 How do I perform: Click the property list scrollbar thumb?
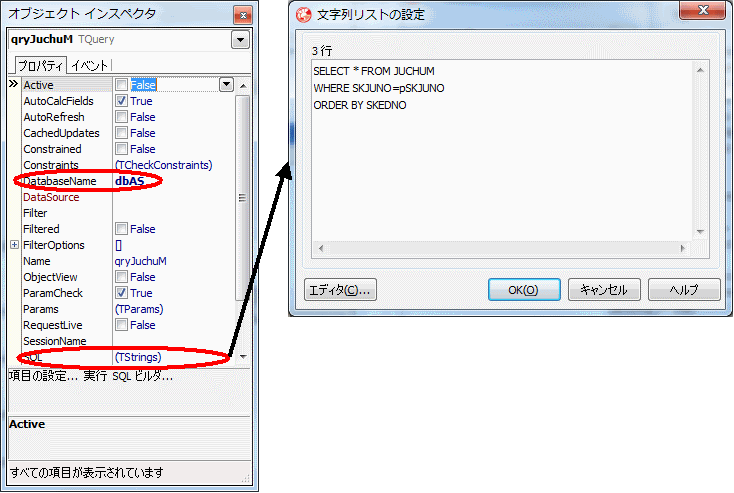coord(243,198)
